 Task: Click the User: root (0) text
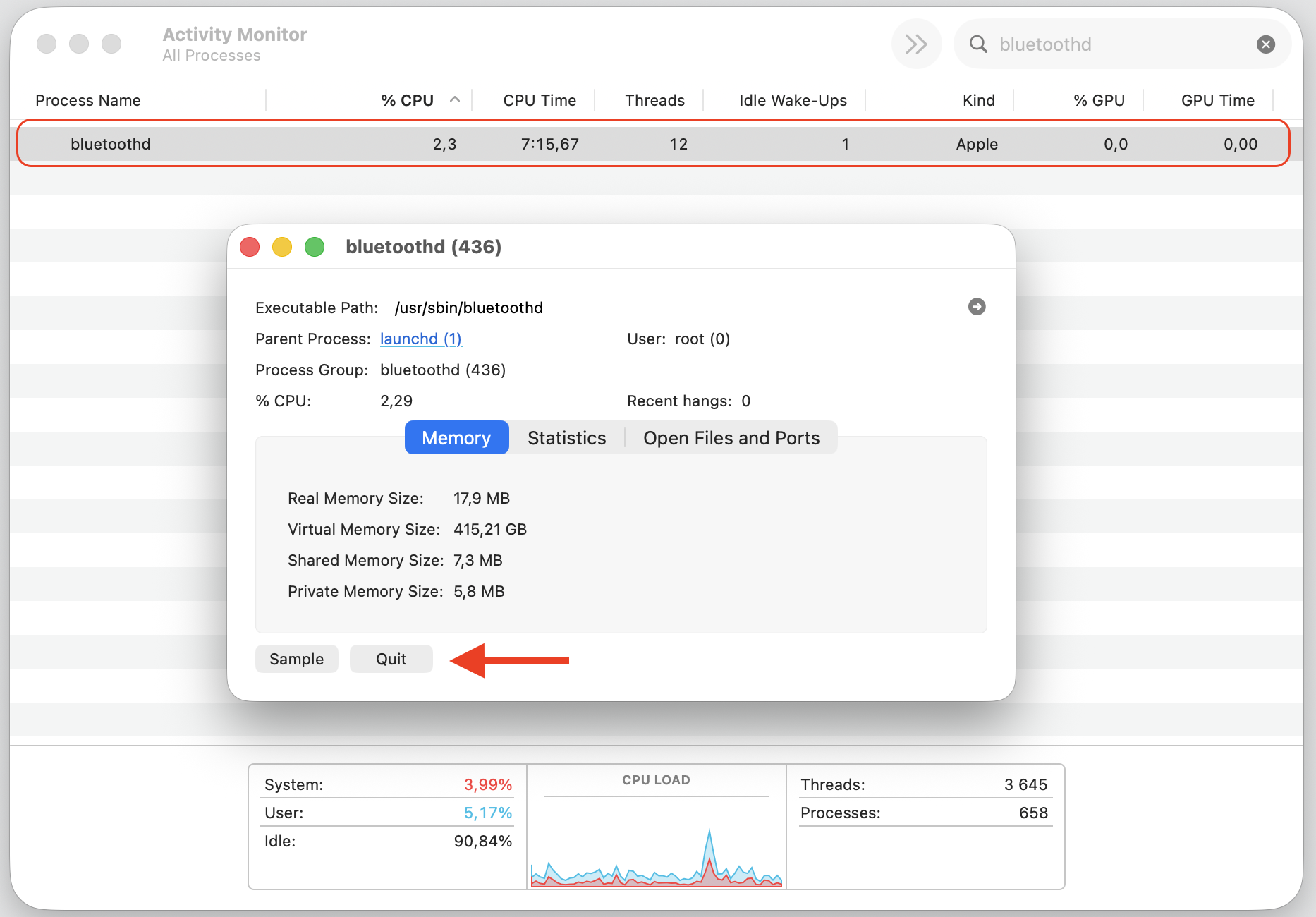click(x=678, y=339)
